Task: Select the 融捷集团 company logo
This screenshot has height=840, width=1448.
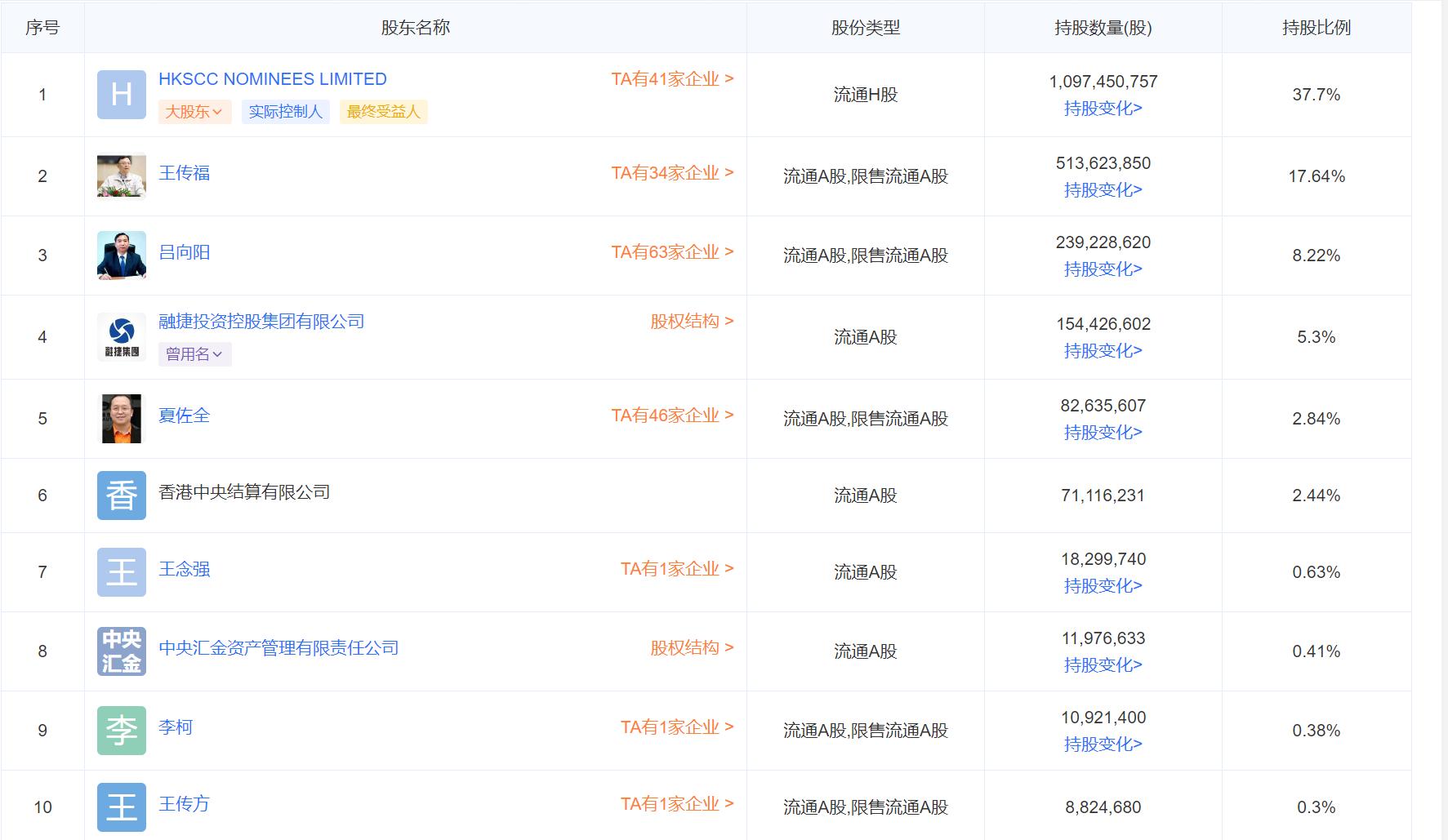Action: pyautogui.click(x=121, y=331)
